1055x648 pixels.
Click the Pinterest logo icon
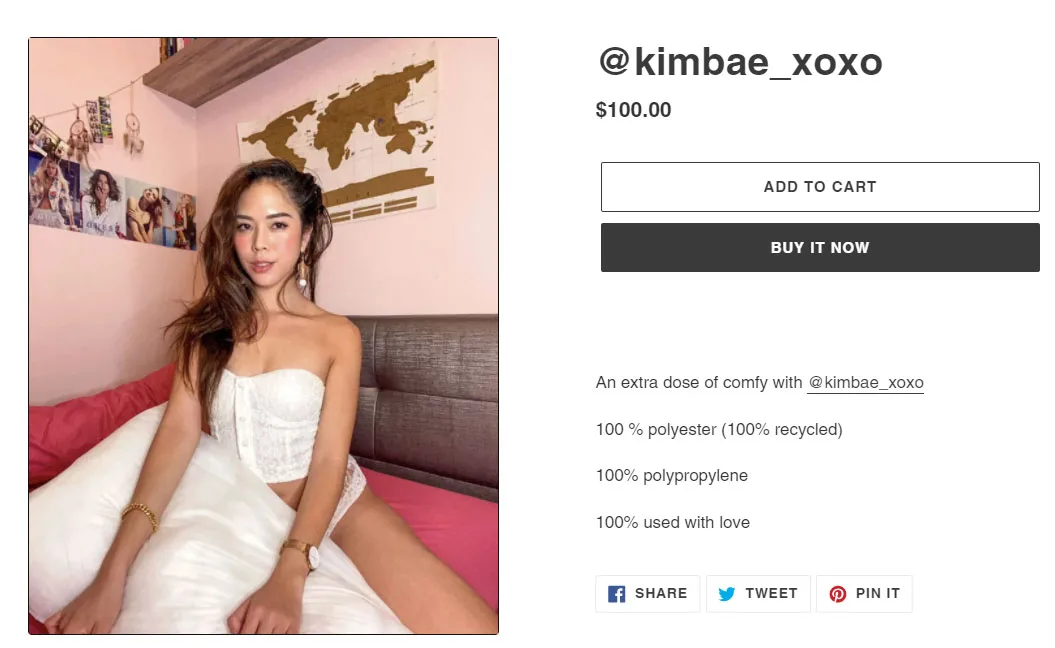838,594
